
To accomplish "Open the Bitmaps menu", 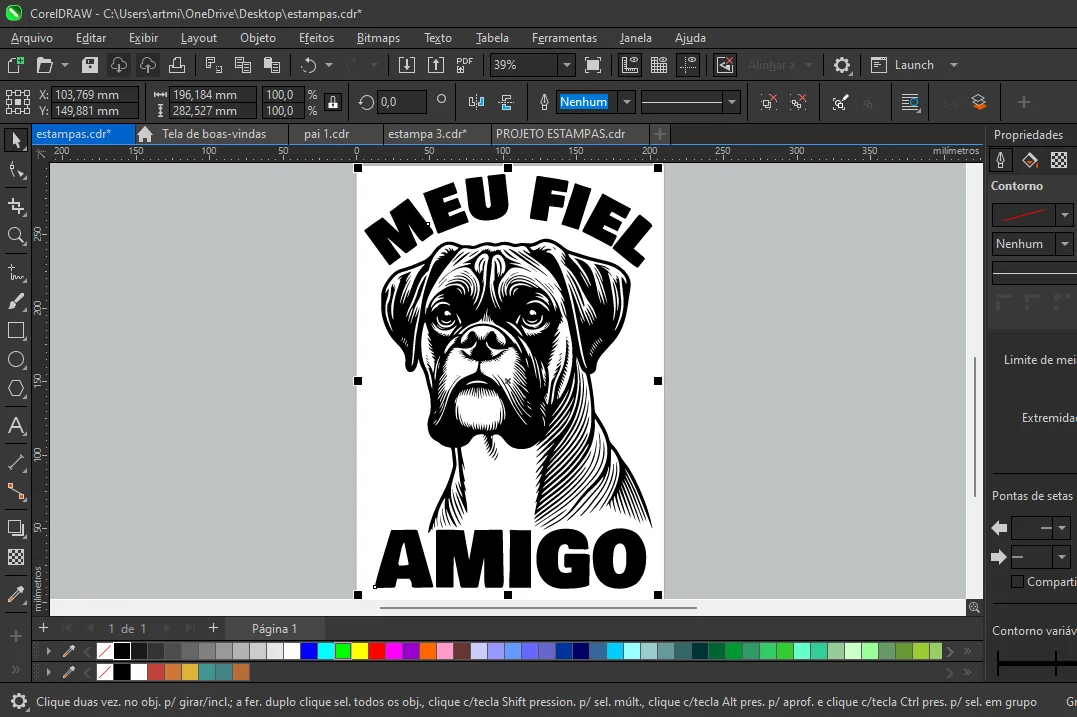I will (378, 38).
